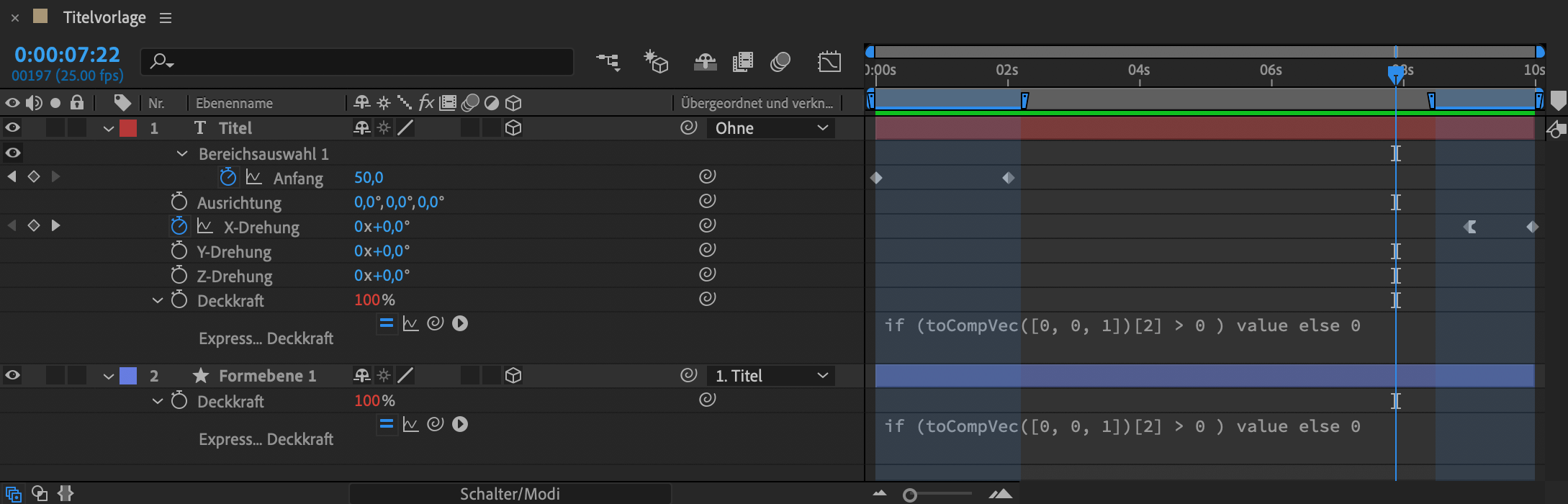Open the composition mini-flowchart icon
The height and width of the screenshot is (504, 1568).
coord(608,62)
